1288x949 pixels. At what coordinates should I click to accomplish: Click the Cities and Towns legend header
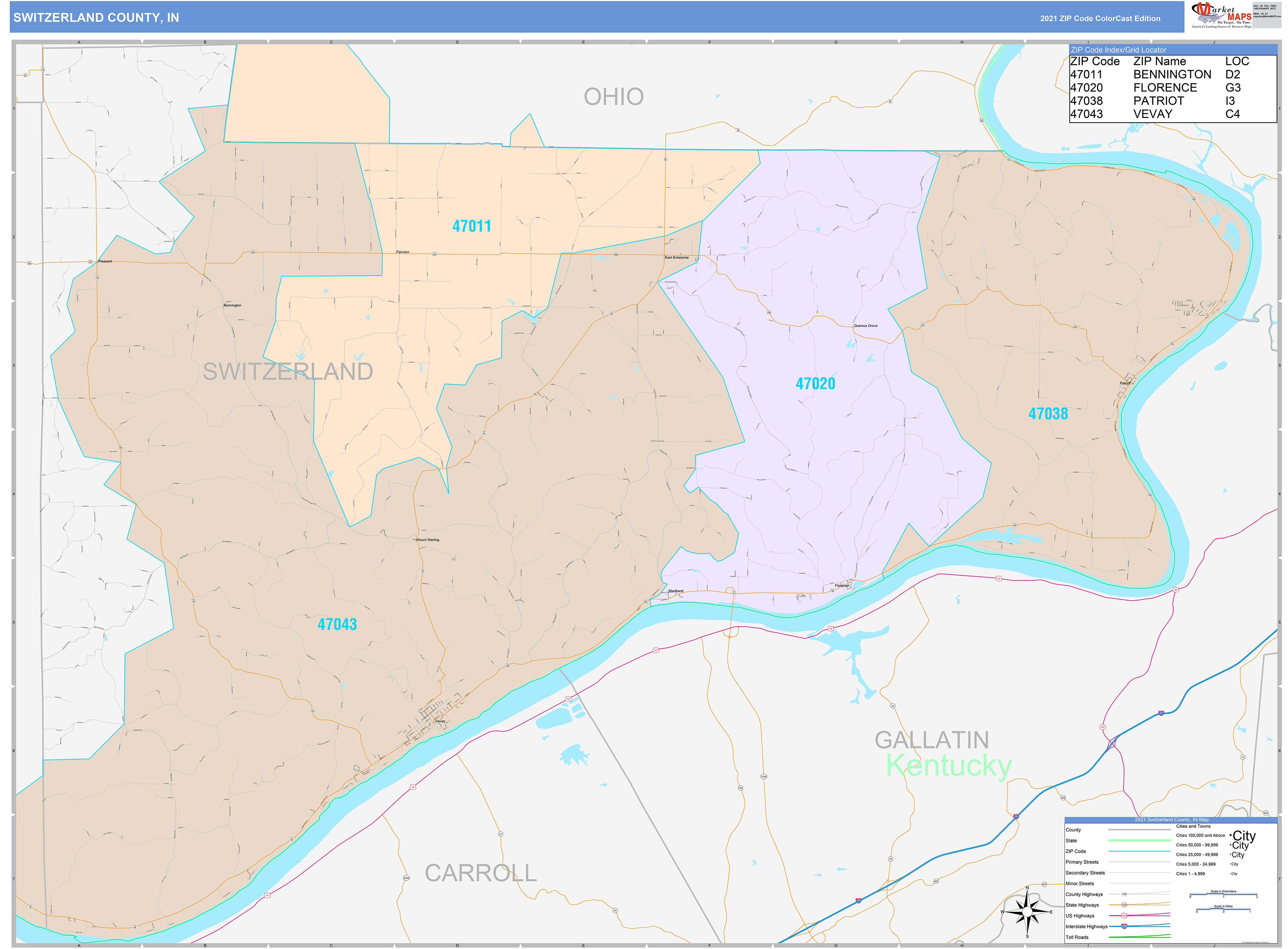(x=1194, y=826)
